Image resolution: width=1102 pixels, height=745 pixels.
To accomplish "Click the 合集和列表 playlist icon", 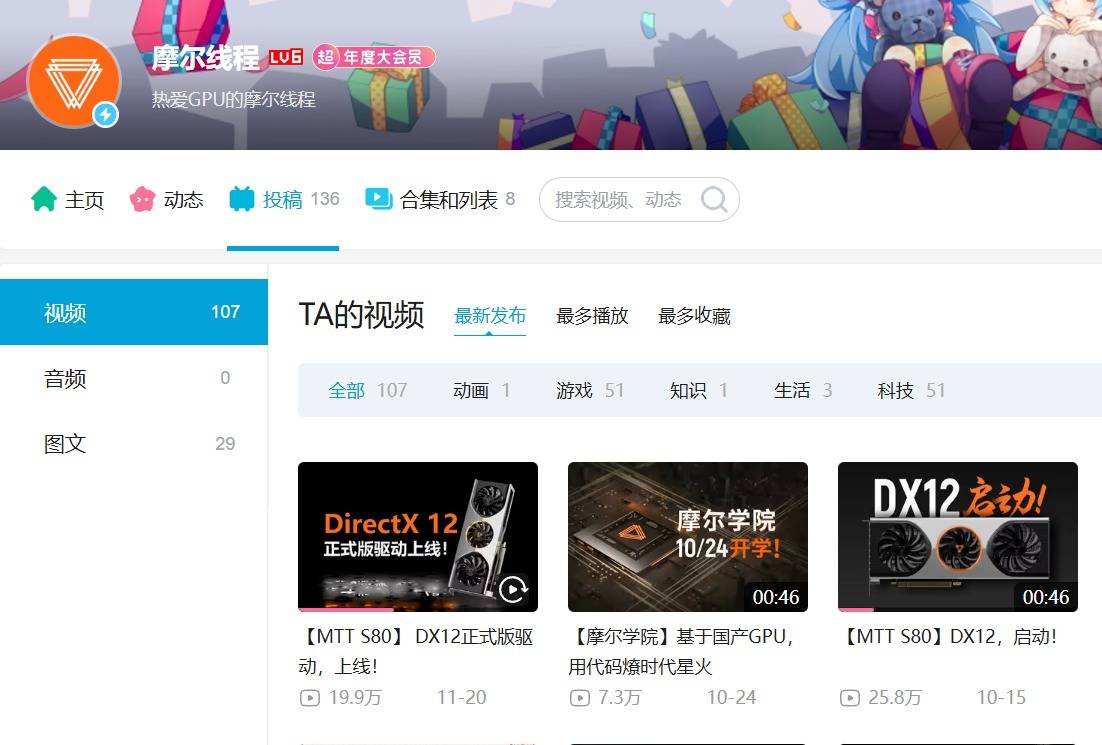I will click(x=379, y=199).
